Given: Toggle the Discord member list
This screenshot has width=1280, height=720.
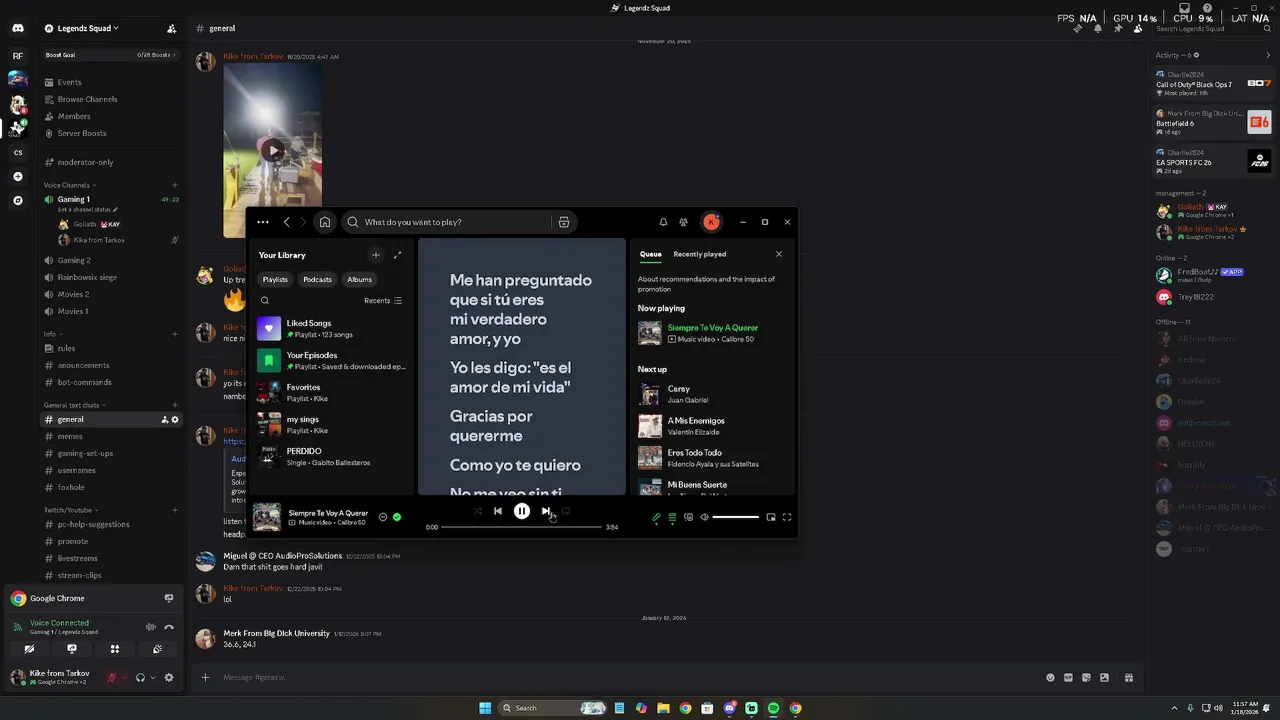Looking at the screenshot, I should tap(1137, 28).
